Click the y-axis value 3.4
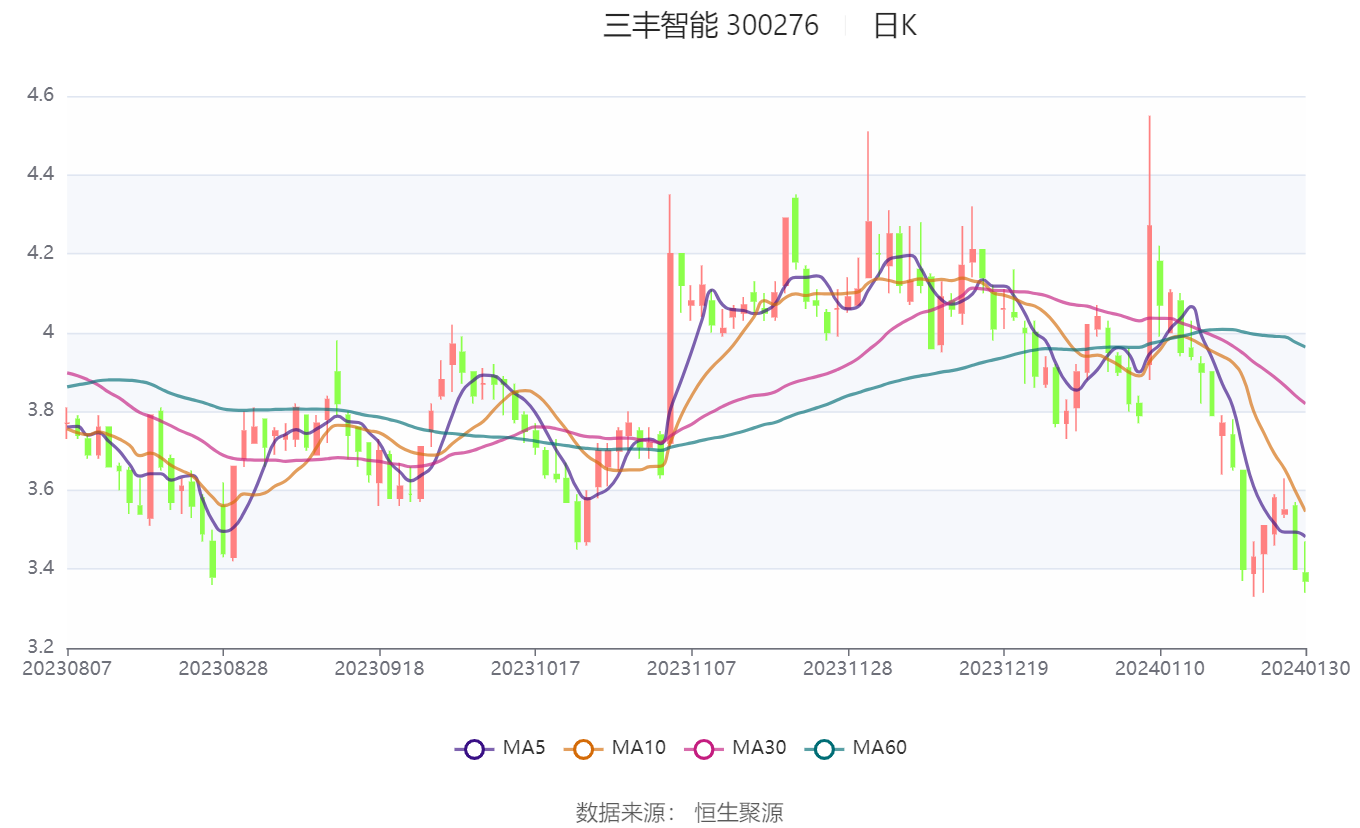The width and height of the screenshot is (1360, 828). 40,569
